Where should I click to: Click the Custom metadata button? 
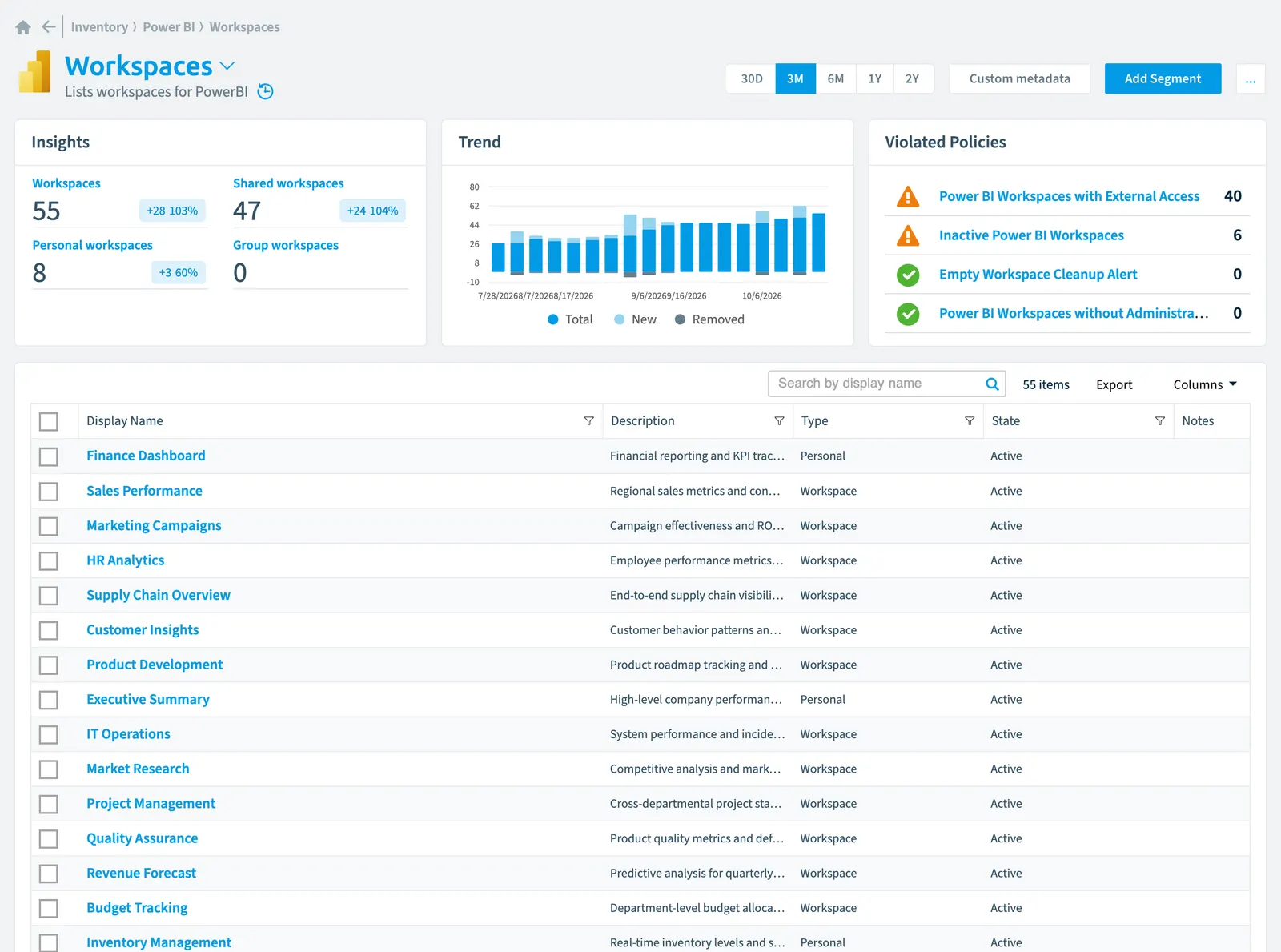coord(1019,78)
